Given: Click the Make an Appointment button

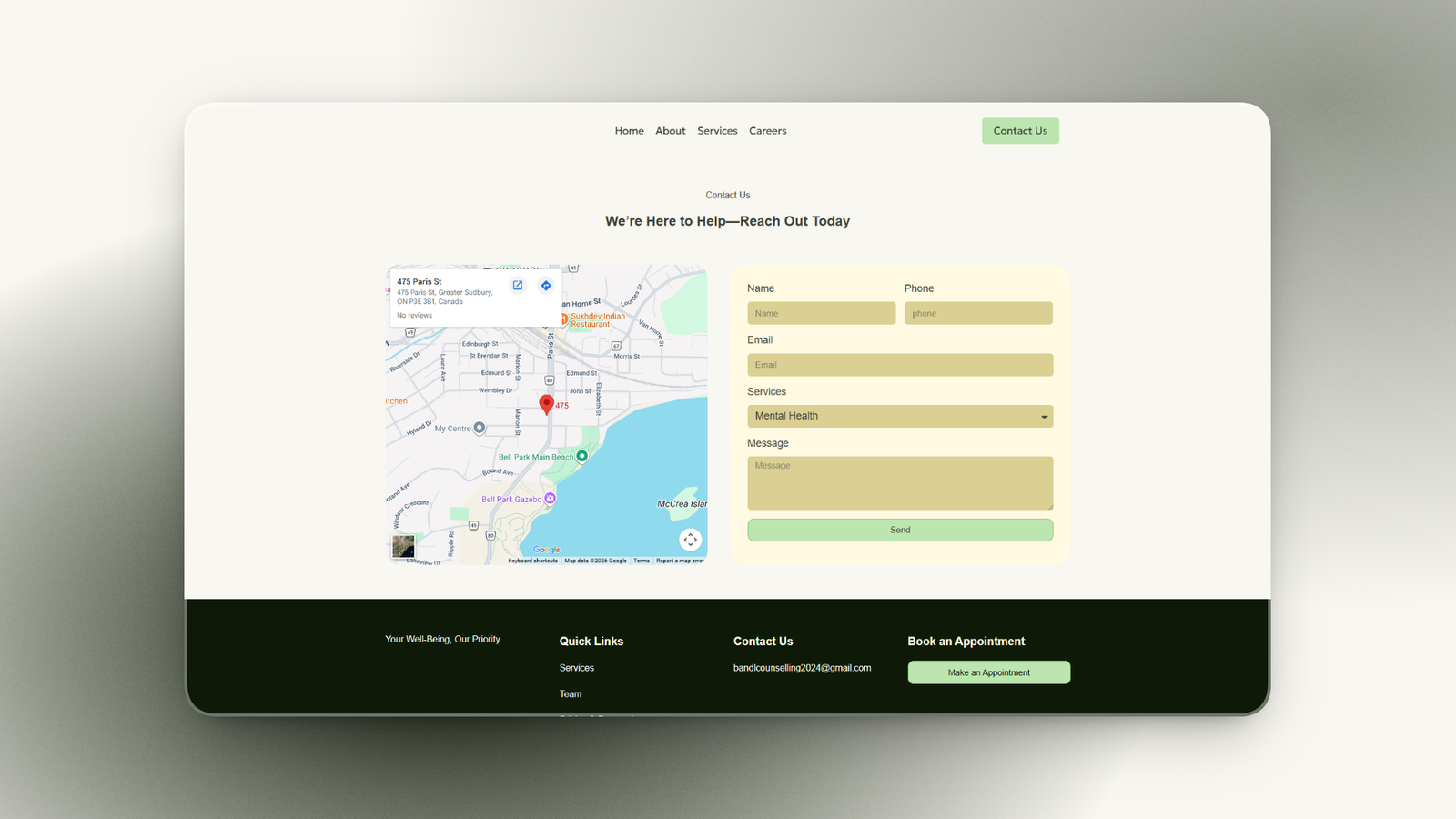Looking at the screenshot, I should [x=988, y=672].
